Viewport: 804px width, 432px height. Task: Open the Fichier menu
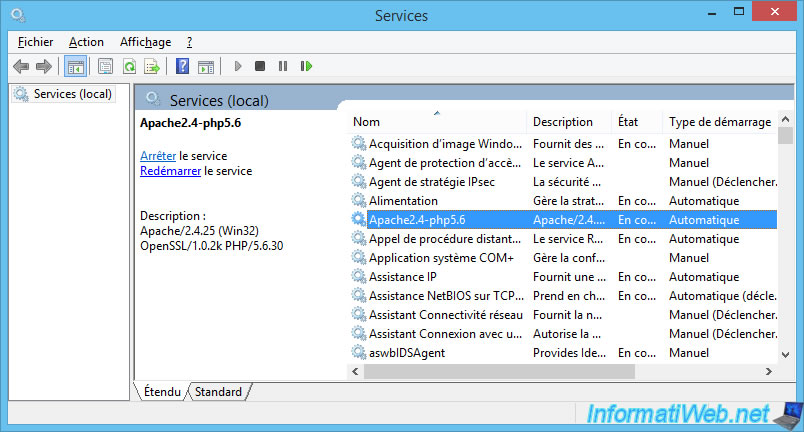(x=35, y=42)
